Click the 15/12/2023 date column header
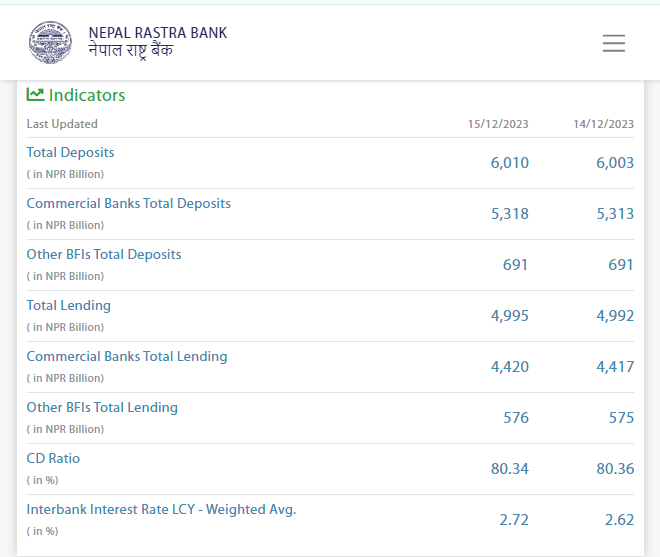Image resolution: width=660 pixels, height=557 pixels. tap(498, 124)
